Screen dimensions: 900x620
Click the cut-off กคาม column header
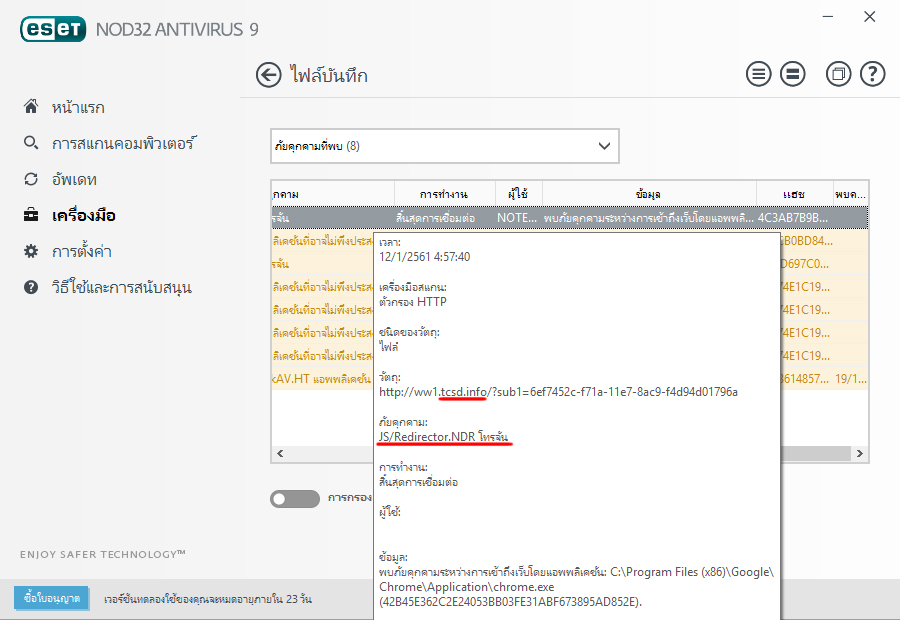(x=333, y=194)
